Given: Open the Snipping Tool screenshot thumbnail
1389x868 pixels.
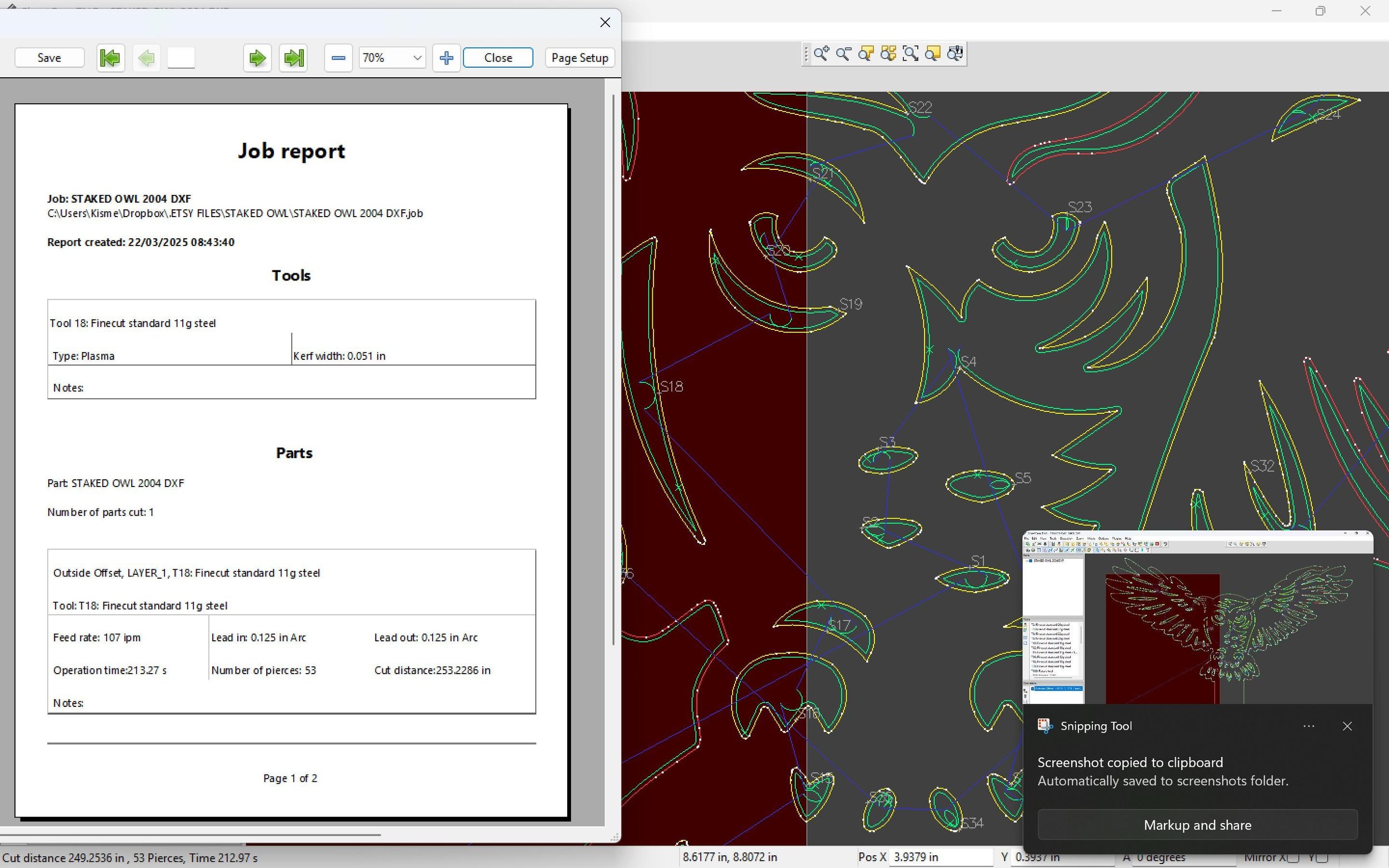Looking at the screenshot, I should click(1197, 618).
